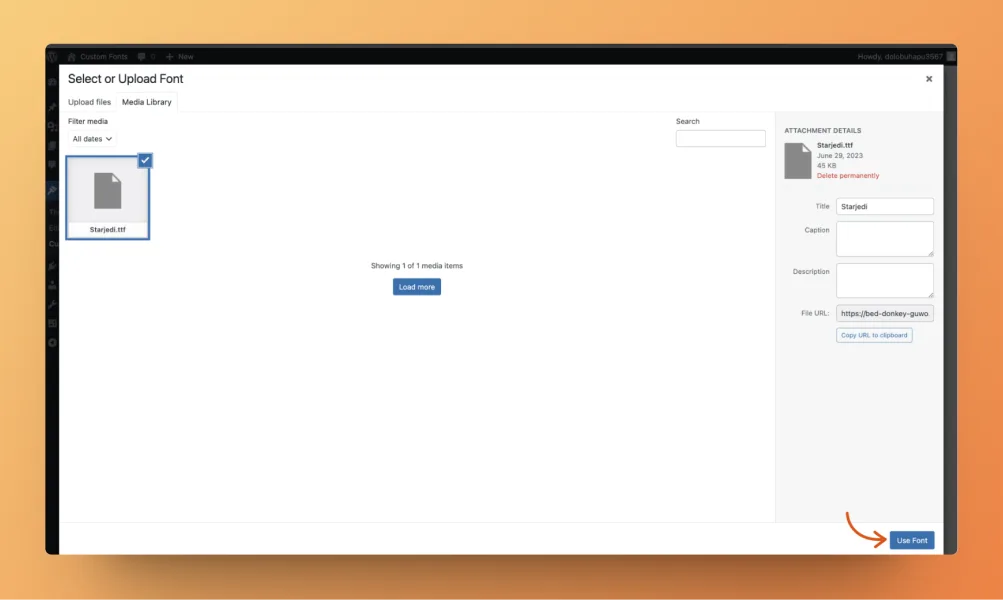Focus the Caption text area
Image resolution: width=1003 pixels, height=600 pixels.
point(885,239)
